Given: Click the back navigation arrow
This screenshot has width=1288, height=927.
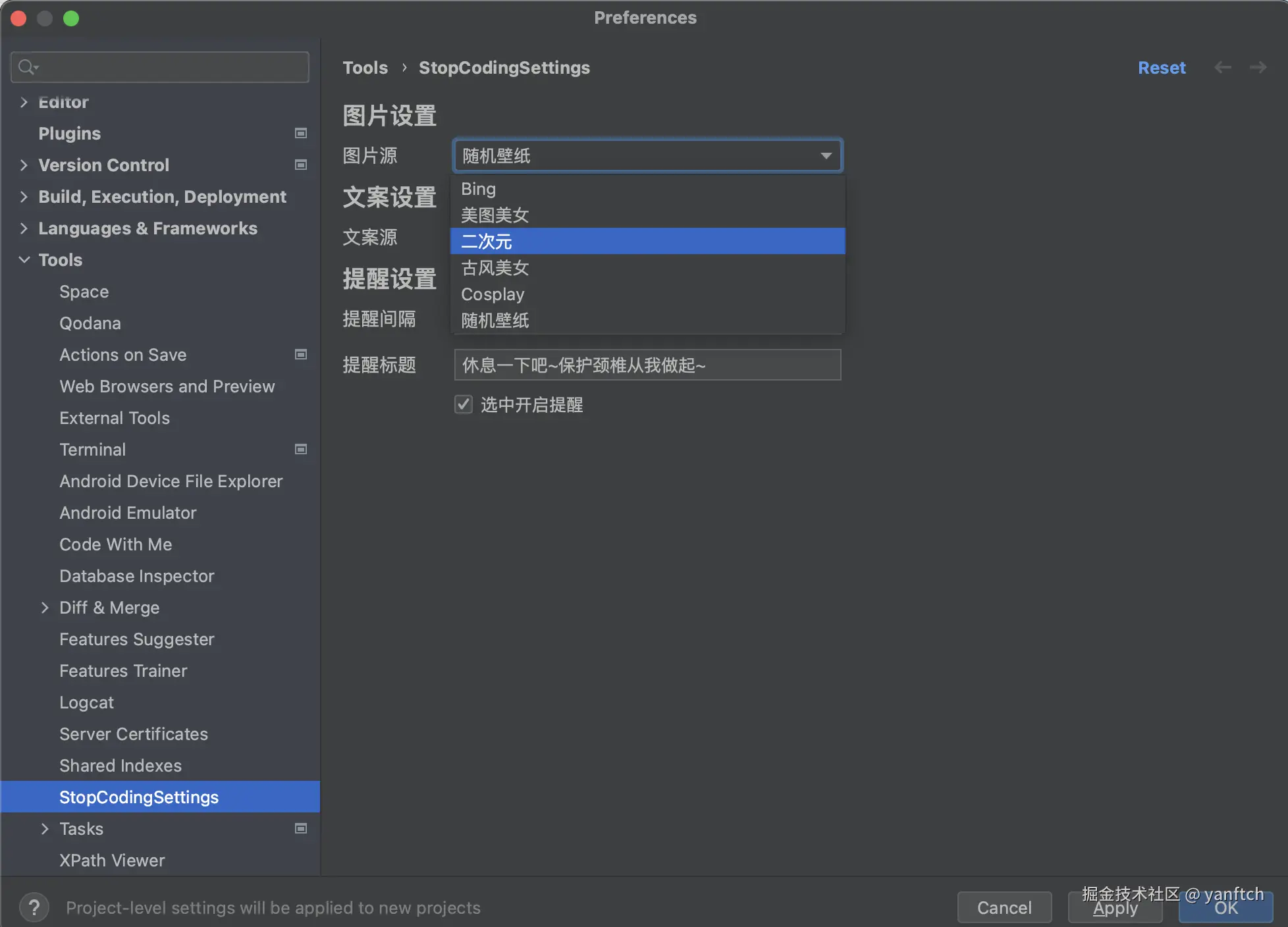Looking at the screenshot, I should (x=1222, y=67).
